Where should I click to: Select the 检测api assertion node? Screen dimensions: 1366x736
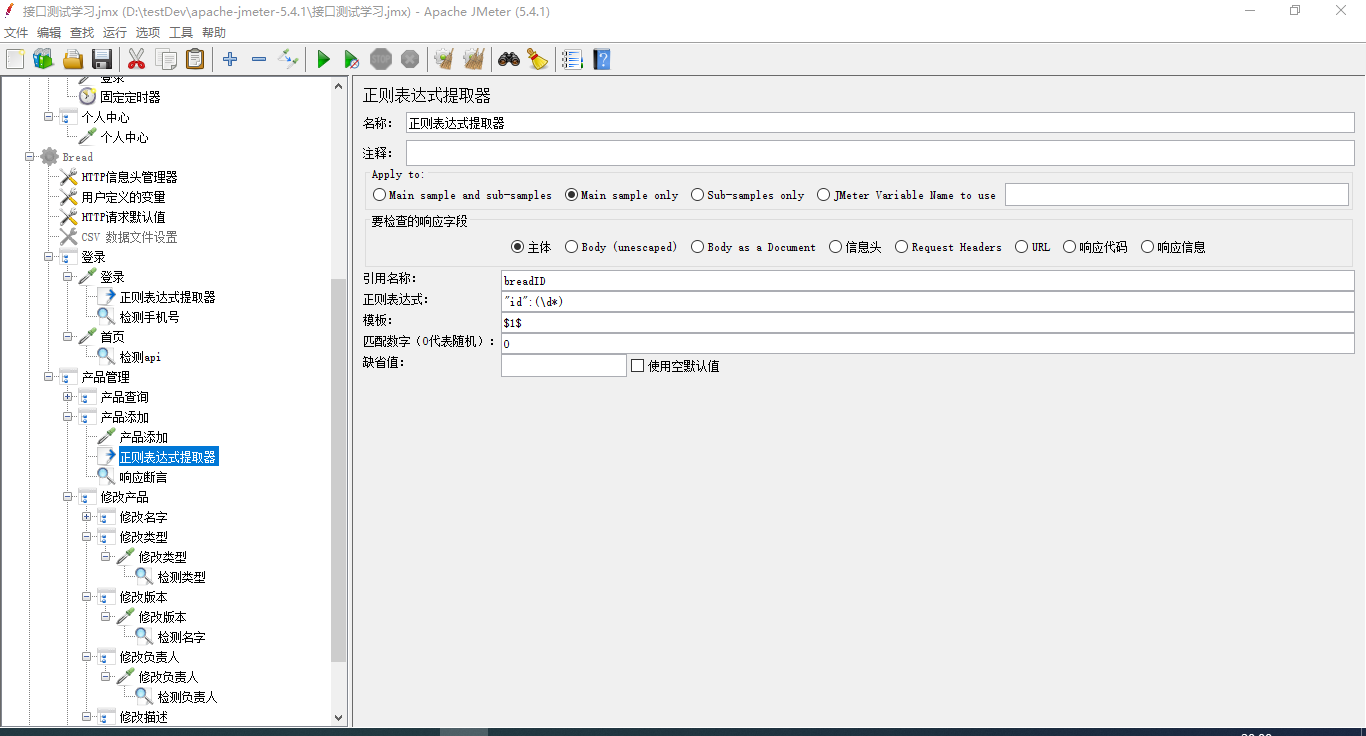140,357
